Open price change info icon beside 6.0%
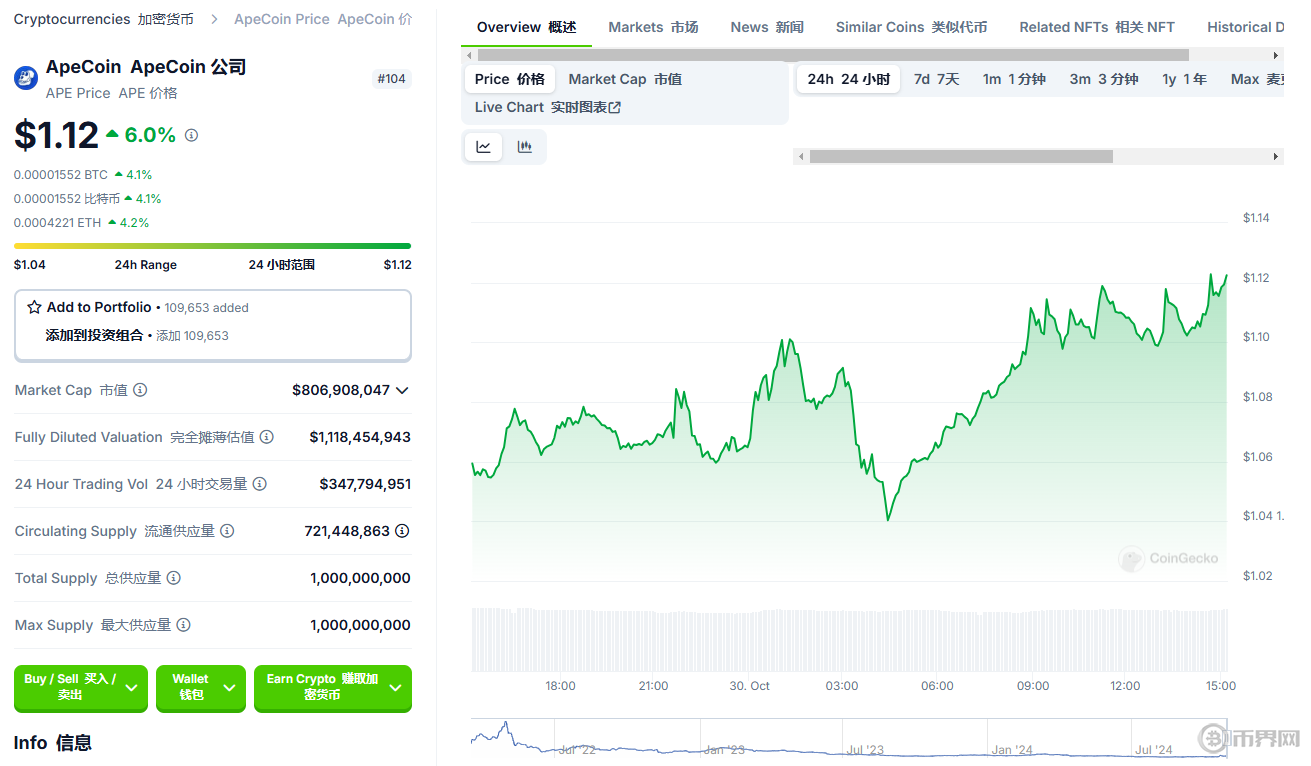The height and width of the screenshot is (766, 1311). point(192,135)
